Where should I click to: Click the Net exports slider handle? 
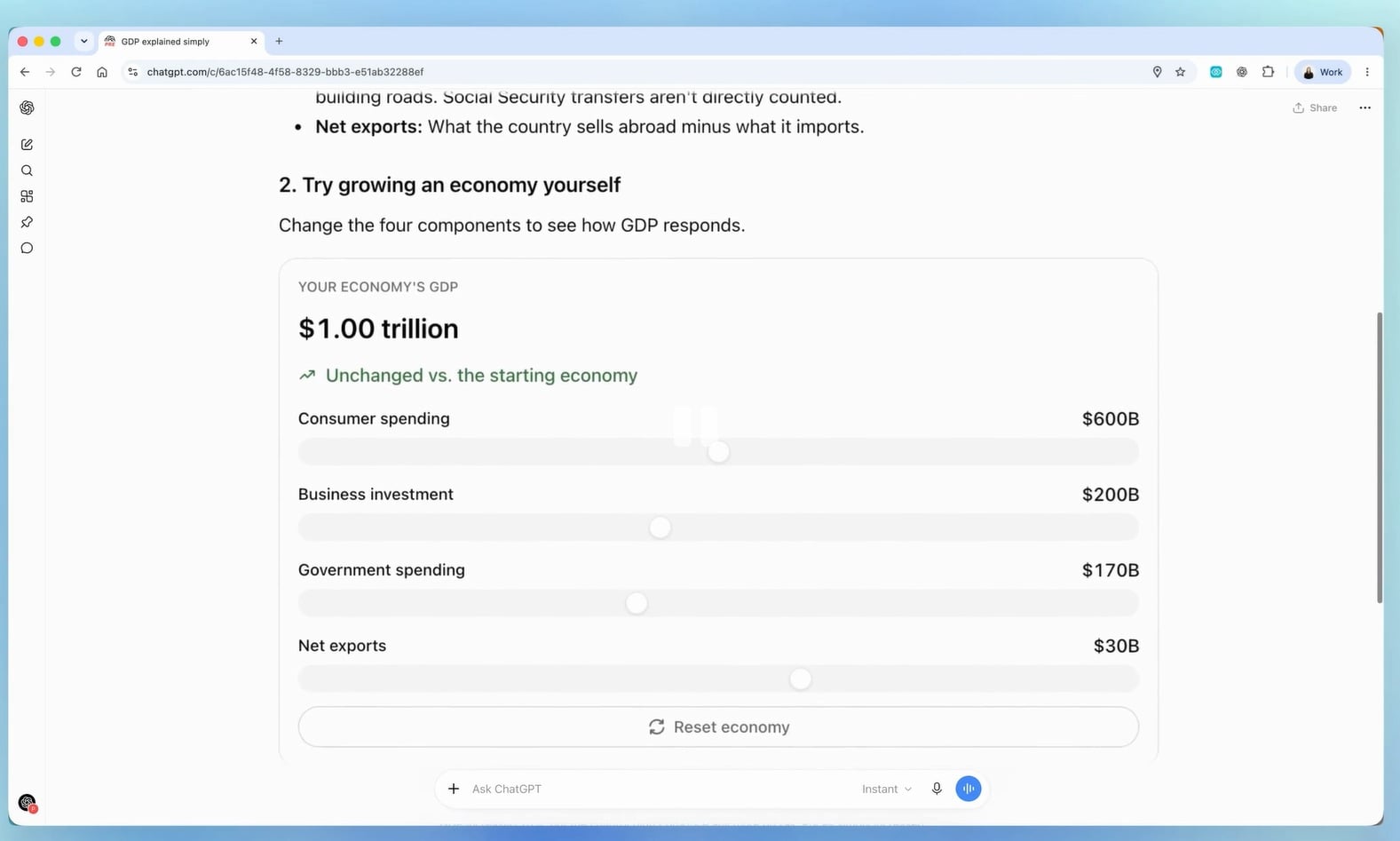pyautogui.click(x=800, y=678)
